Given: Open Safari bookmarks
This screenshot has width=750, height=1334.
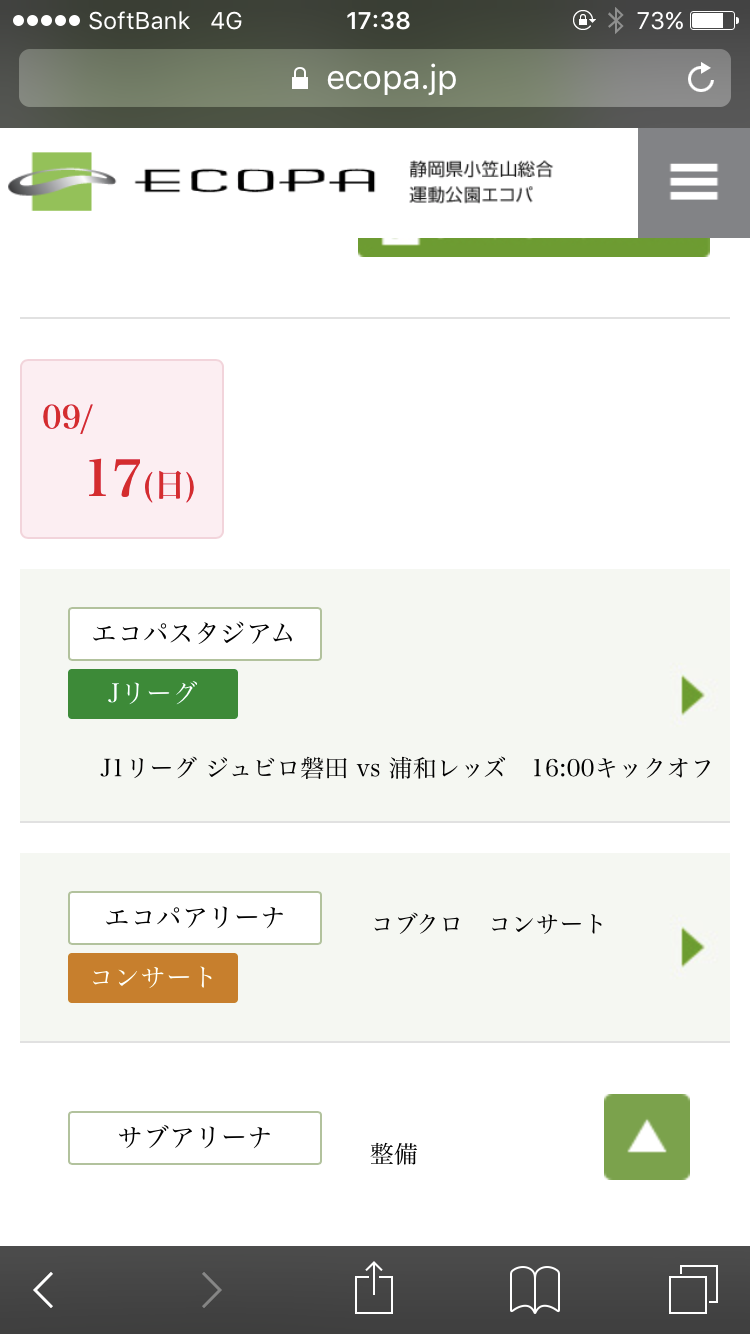Looking at the screenshot, I should pyautogui.click(x=534, y=1289).
